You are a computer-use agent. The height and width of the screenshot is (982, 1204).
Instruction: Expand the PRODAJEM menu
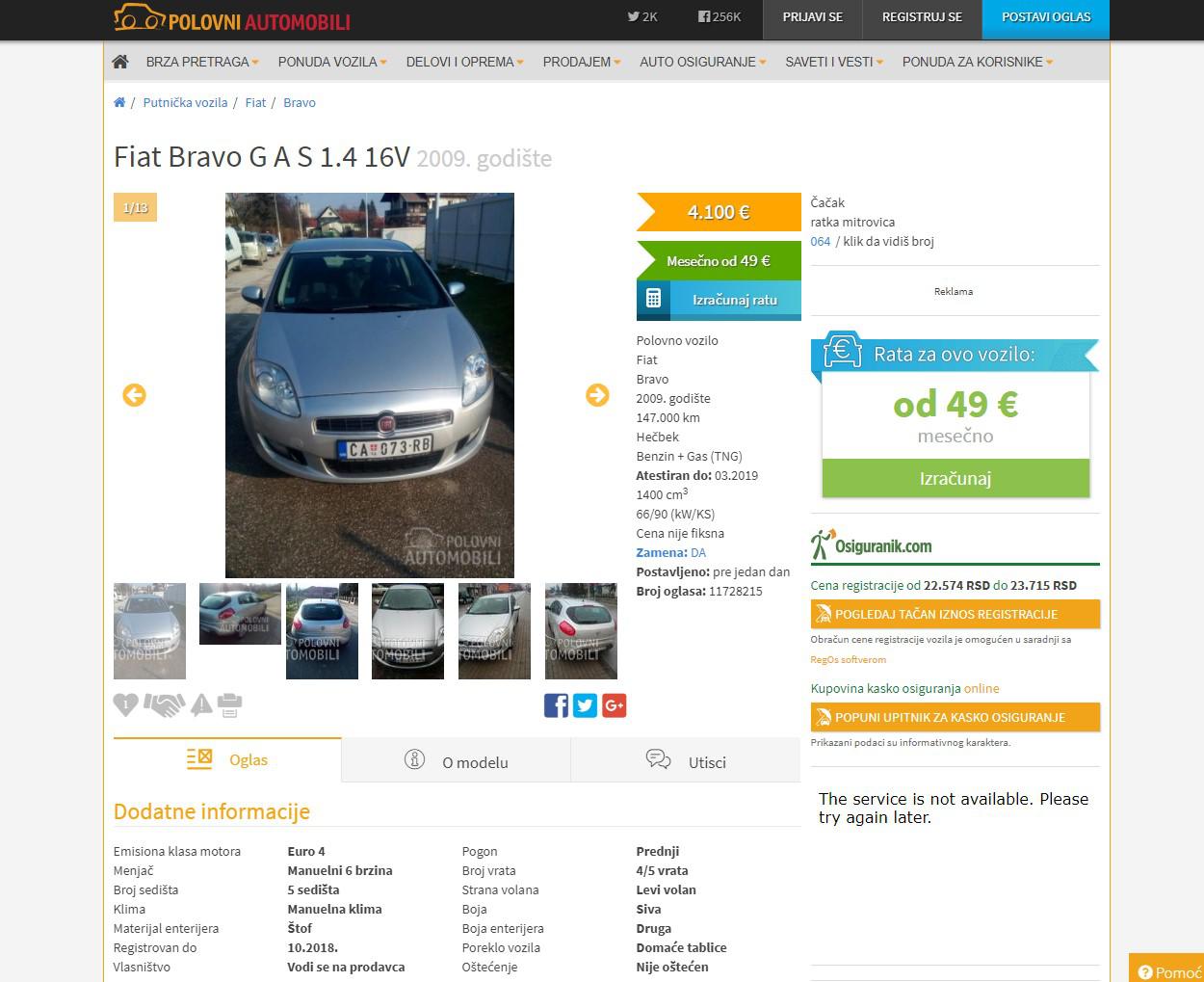(582, 62)
